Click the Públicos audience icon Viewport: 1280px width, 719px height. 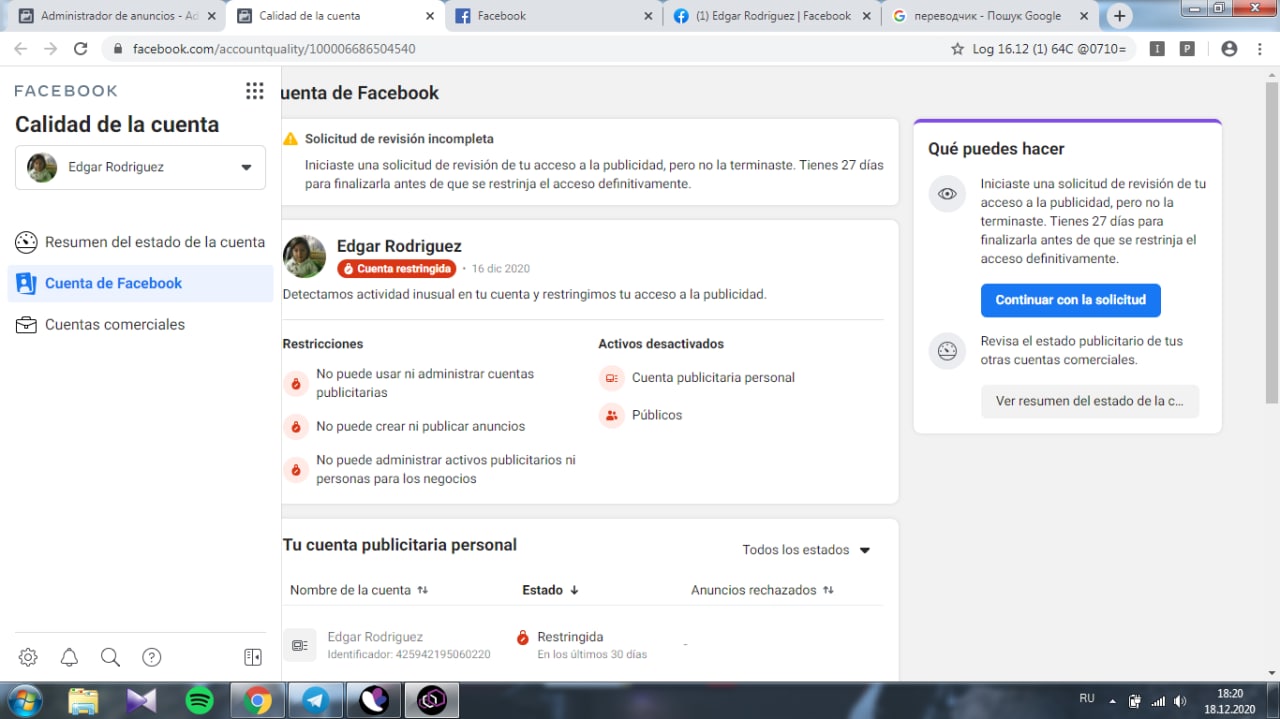tap(611, 415)
